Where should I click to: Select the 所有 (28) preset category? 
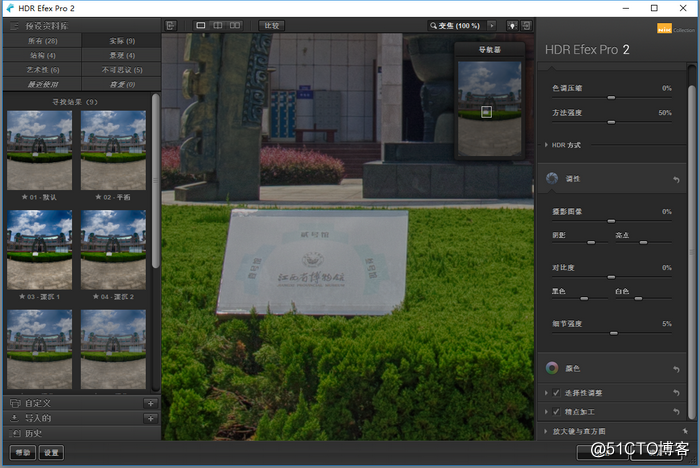(x=42, y=41)
